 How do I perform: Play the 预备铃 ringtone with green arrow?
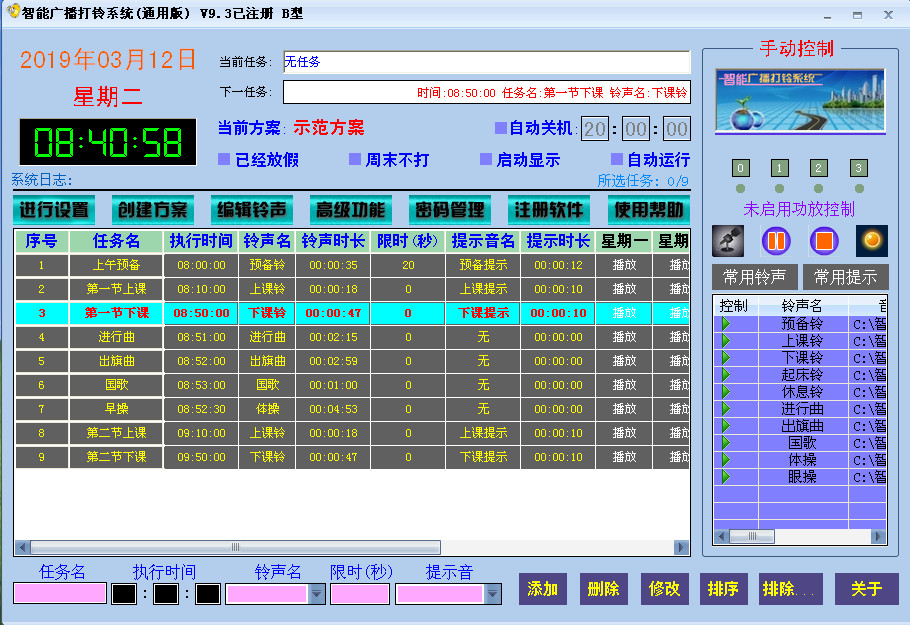point(726,324)
